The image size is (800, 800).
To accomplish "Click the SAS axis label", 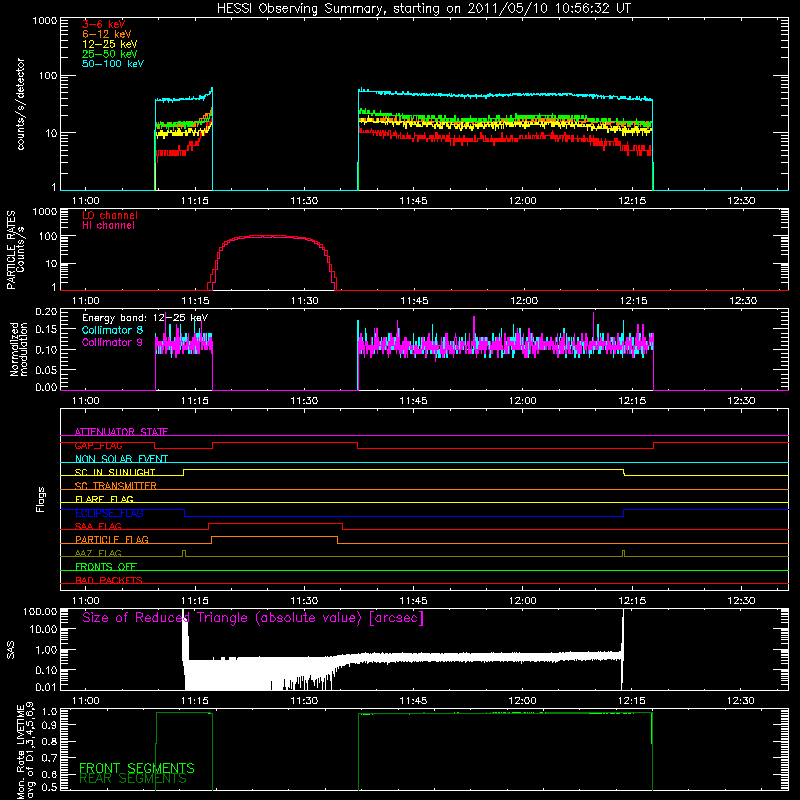I will 10,650.
